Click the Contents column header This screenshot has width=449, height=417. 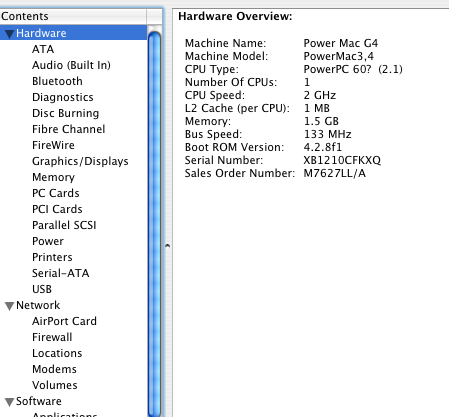[x=73, y=16]
